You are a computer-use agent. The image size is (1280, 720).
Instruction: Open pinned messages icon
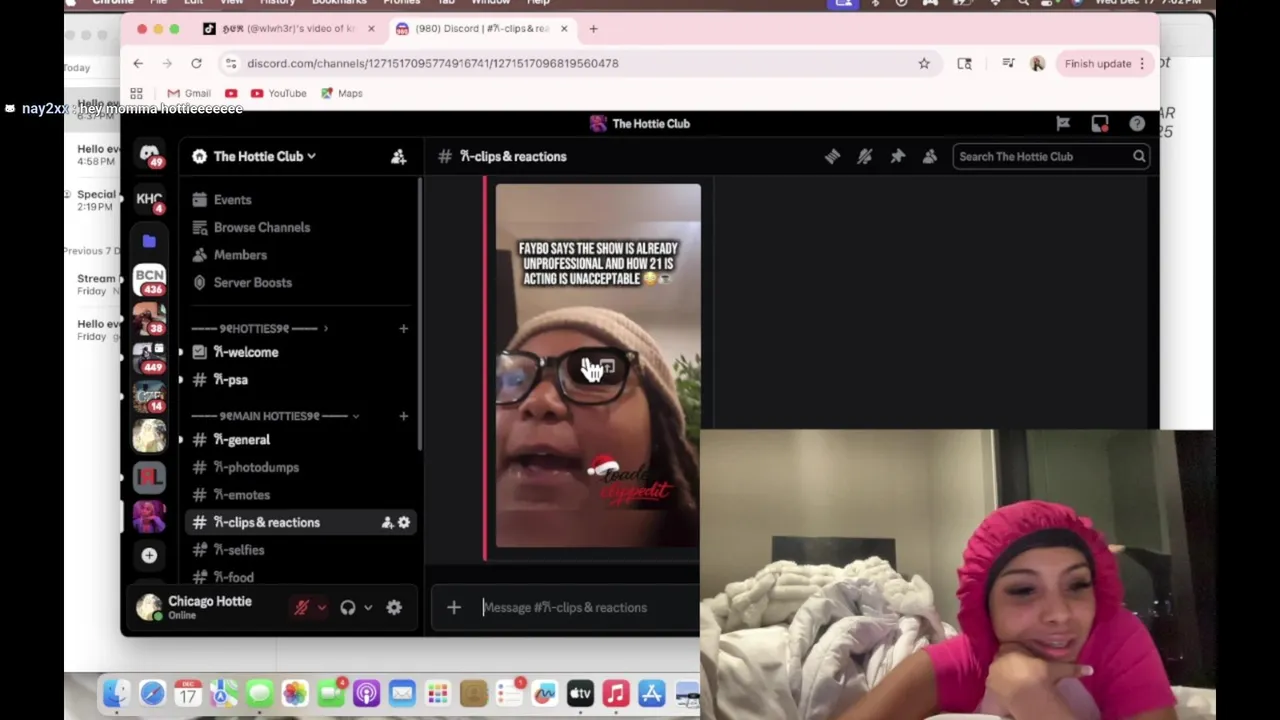(898, 156)
